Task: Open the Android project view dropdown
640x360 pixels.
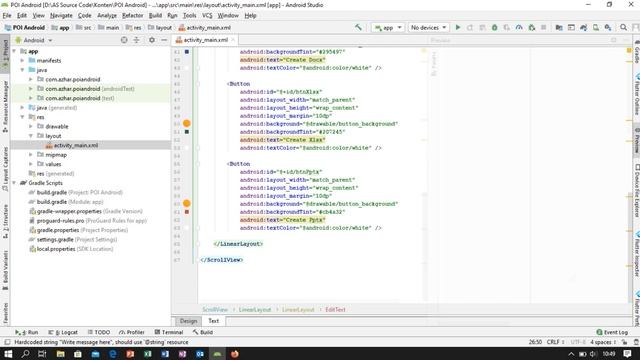Action: 34,40
